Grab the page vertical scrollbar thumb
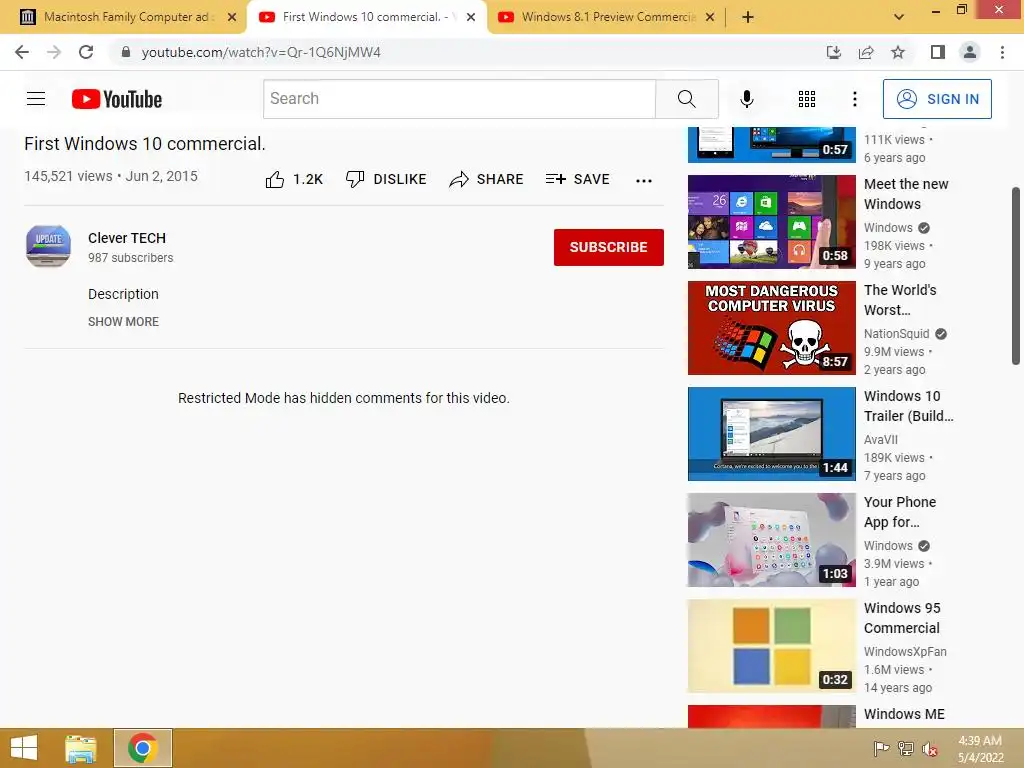 [1016, 276]
